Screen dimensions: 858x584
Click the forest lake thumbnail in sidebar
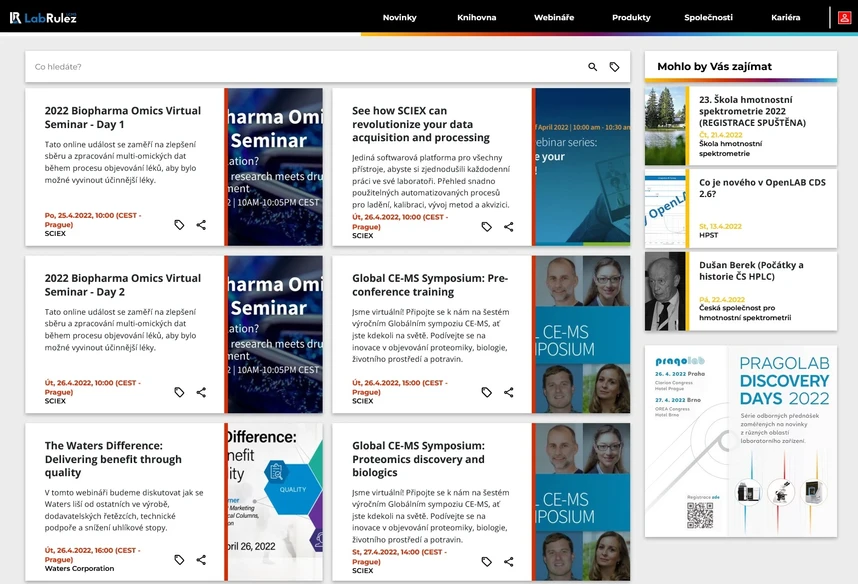tap(665, 126)
